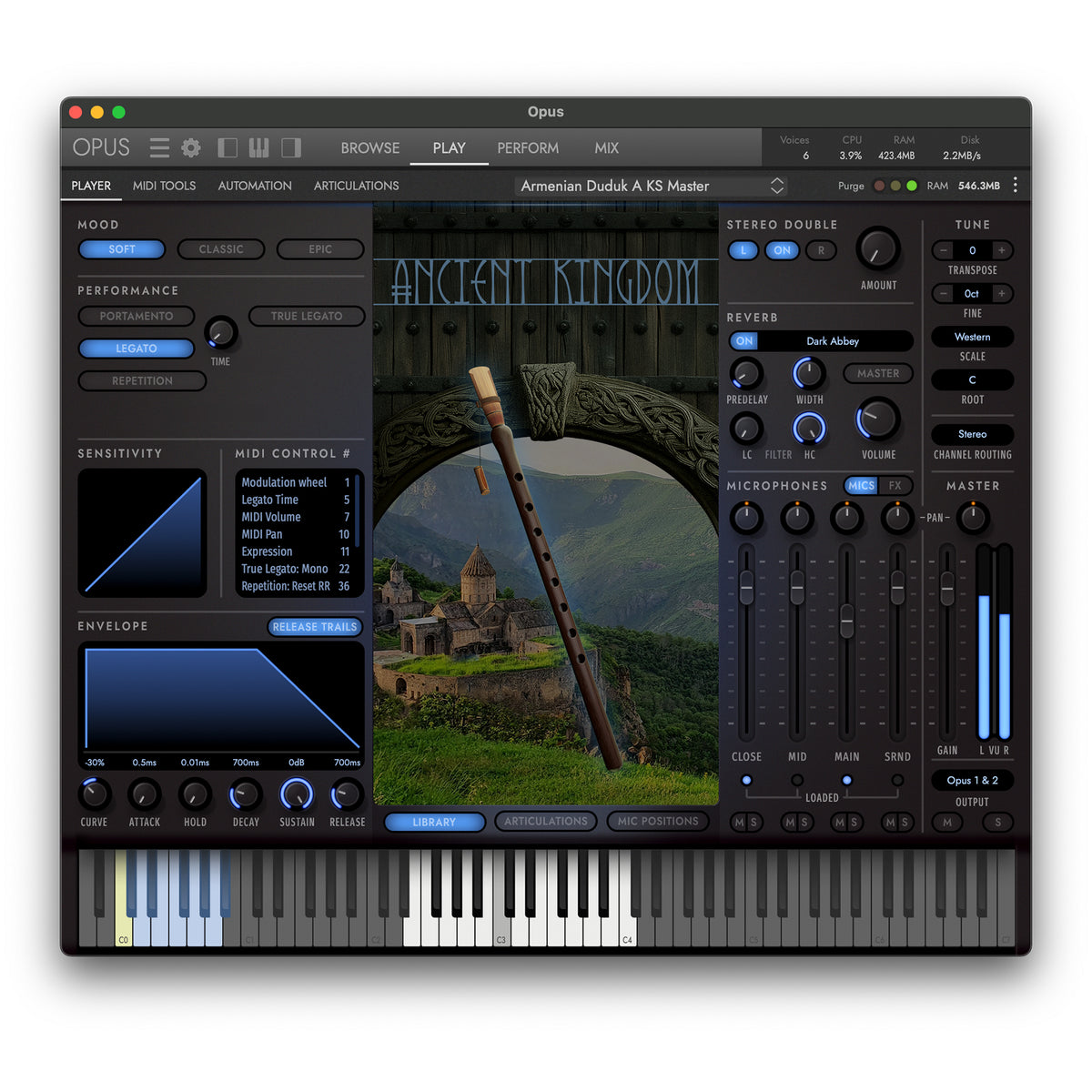Turn off the Reverb ON switch
Screen dimensions: 1092x1092
click(x=744, y=341)
